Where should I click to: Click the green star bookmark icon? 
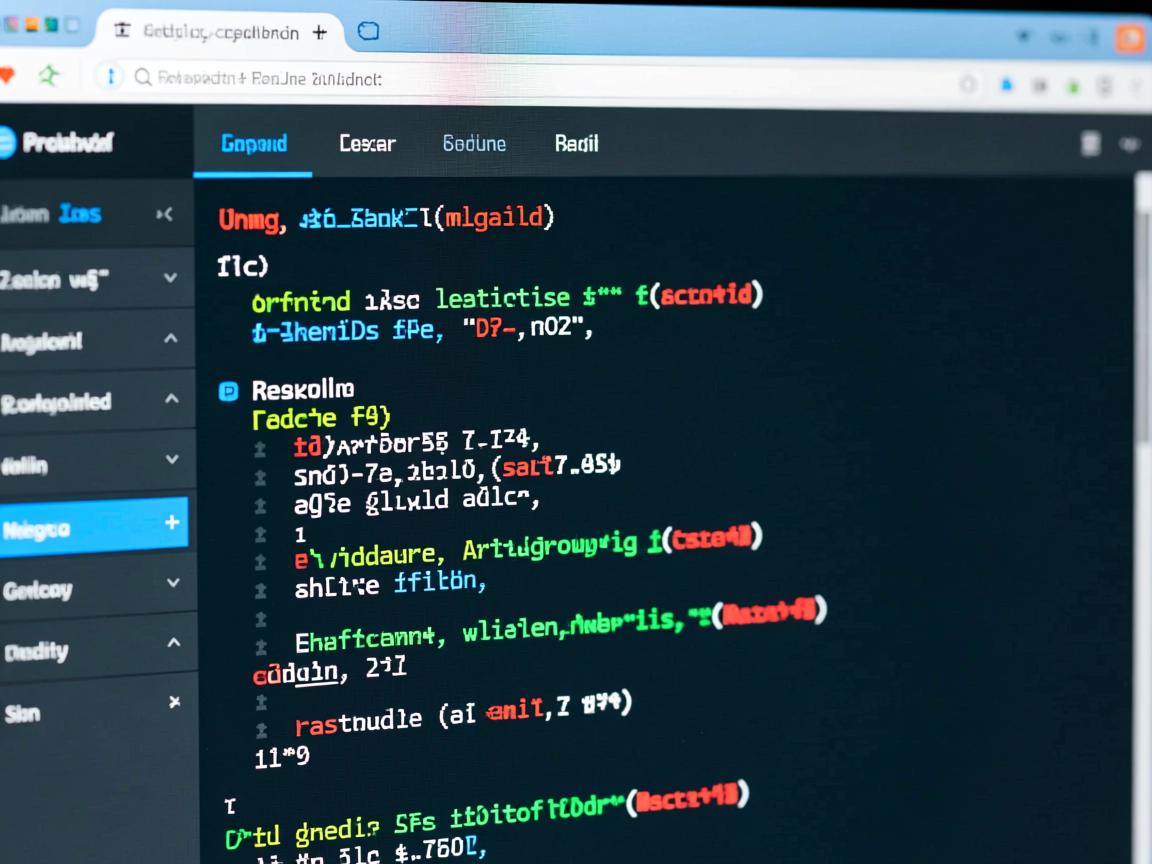[48, 76]
